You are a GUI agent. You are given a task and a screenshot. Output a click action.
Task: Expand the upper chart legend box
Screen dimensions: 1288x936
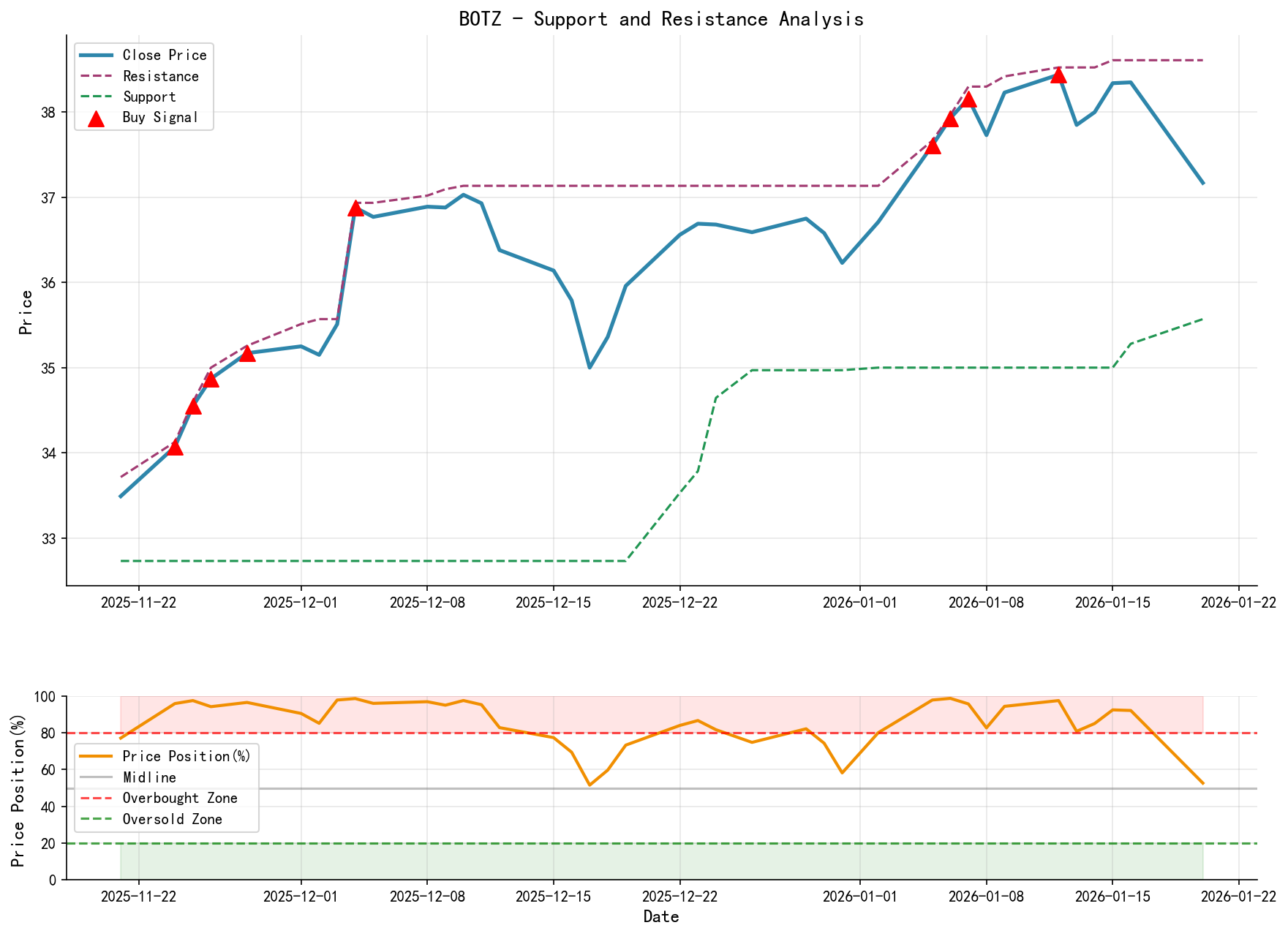(x=143, y=86)
